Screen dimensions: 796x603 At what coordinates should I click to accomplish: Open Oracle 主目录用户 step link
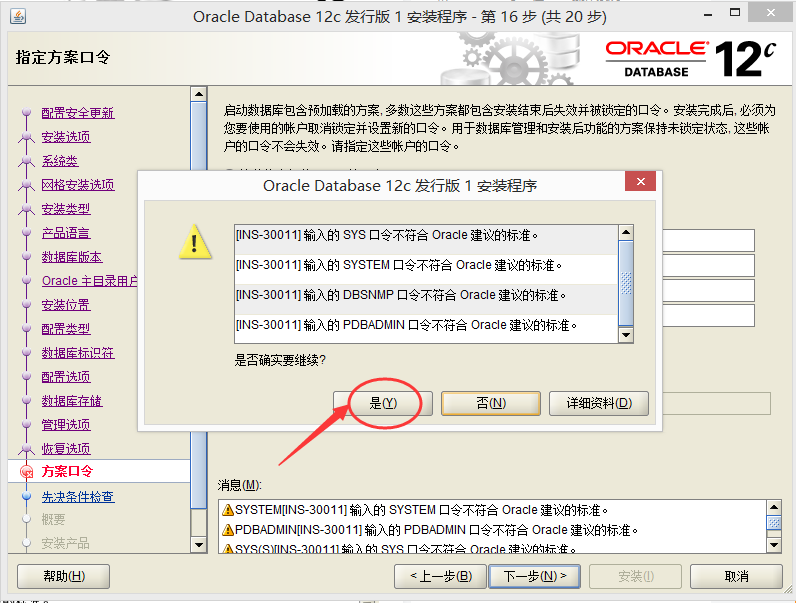(x=90, y=281)
